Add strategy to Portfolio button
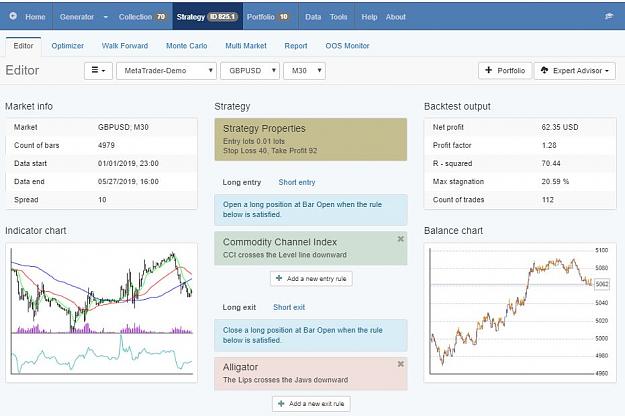This screenshot has width=625, height=416. coord(505,71)
